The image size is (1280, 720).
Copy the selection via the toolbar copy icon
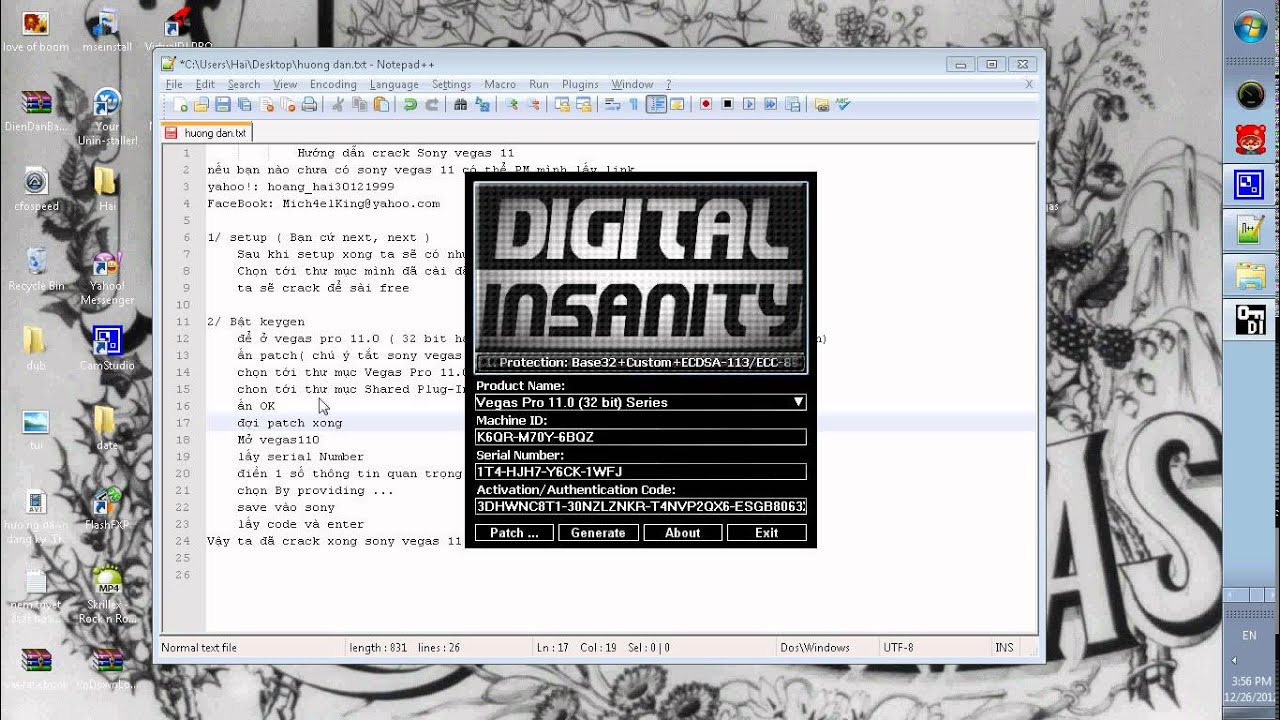coord(360,104)
